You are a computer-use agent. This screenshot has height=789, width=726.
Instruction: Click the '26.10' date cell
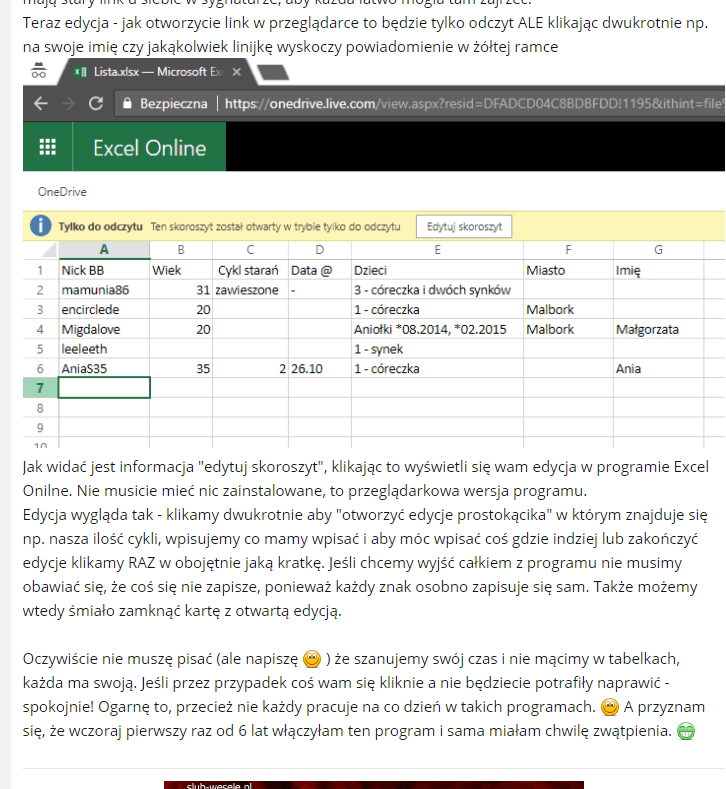point(319,368)
